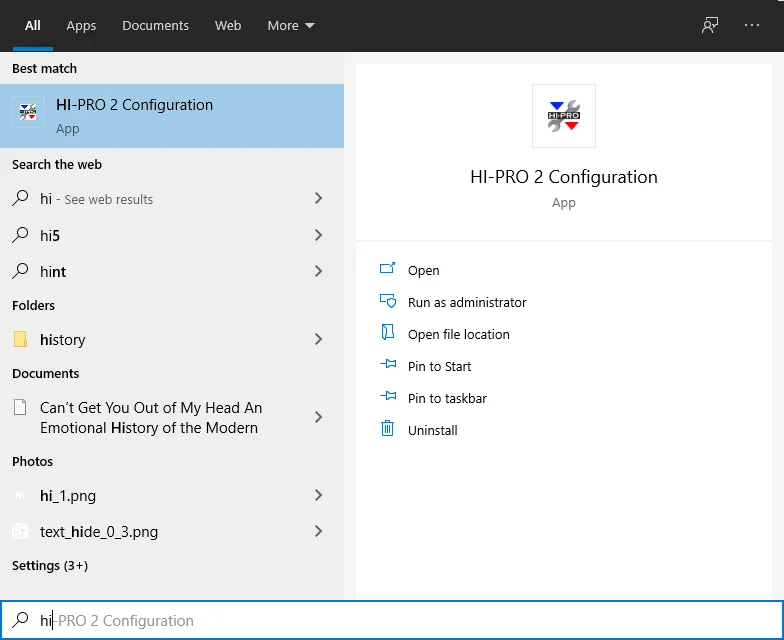
Task: Click the Open icon in actions list
Action: point(388,268)
